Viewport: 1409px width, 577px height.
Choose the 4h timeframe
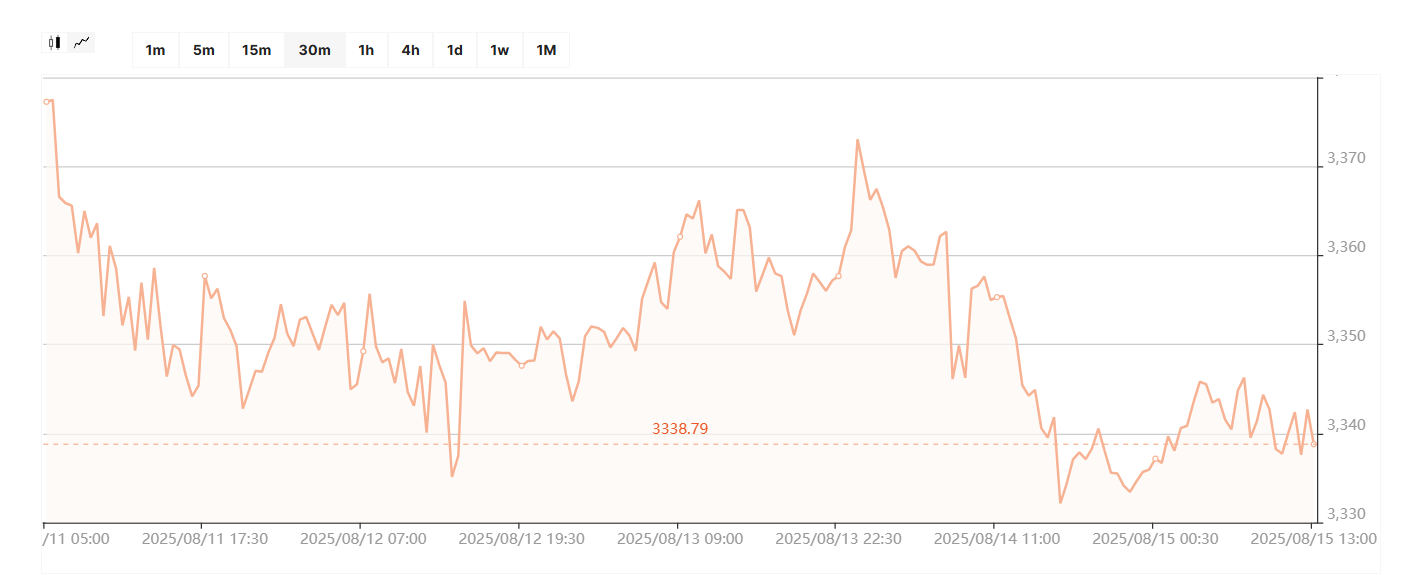click(410, 50)
